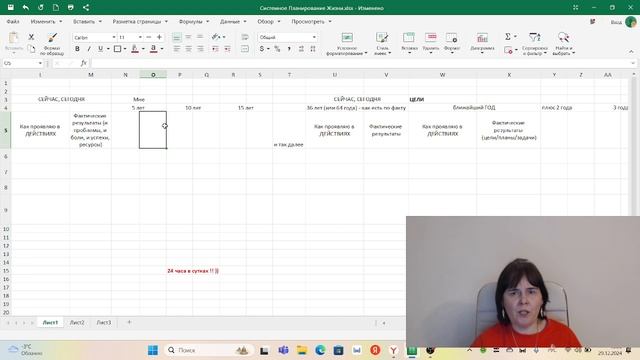
Task: Expand the borders dropdown arrow
Action: (124, 49)
